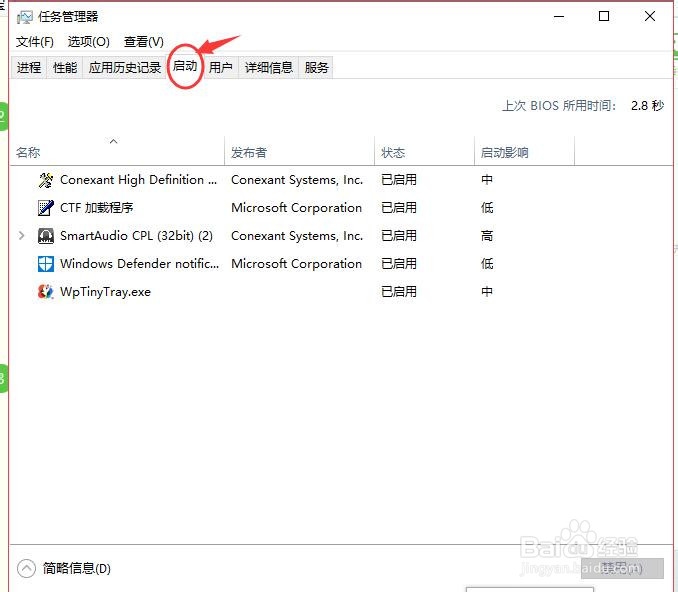Viewport: 678px width, 592px height.
Task: Sort by the 状态 column header
Action: 424,151
